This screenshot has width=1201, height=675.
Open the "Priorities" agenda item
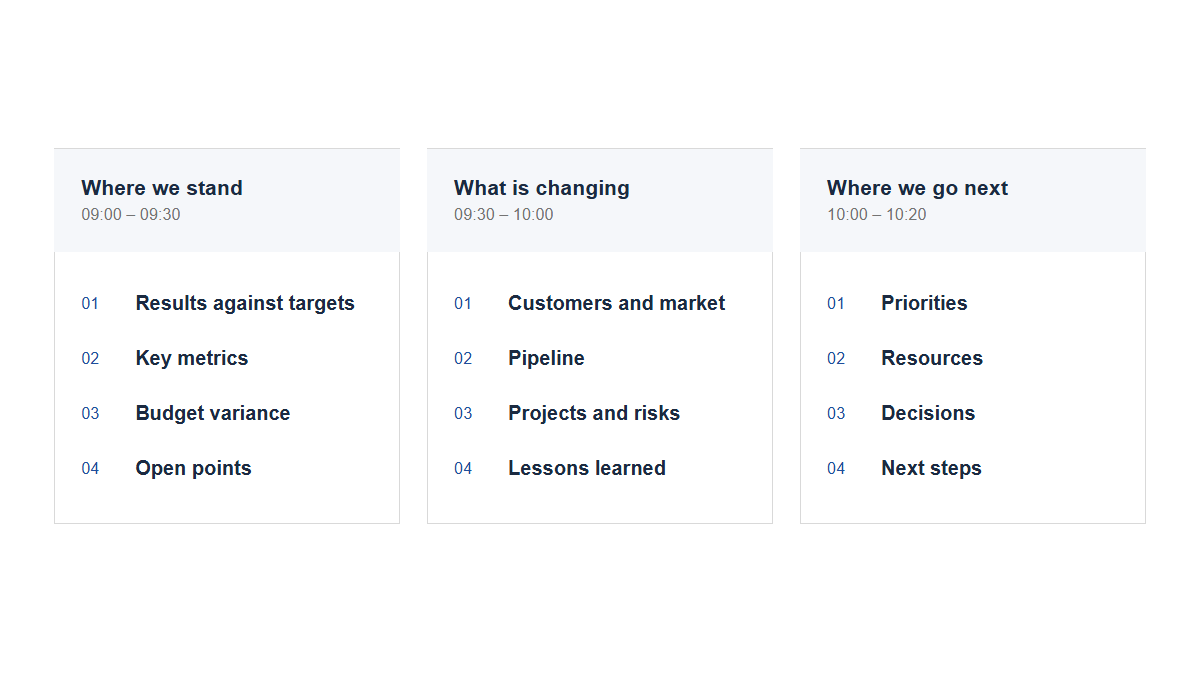coord(924,303)
